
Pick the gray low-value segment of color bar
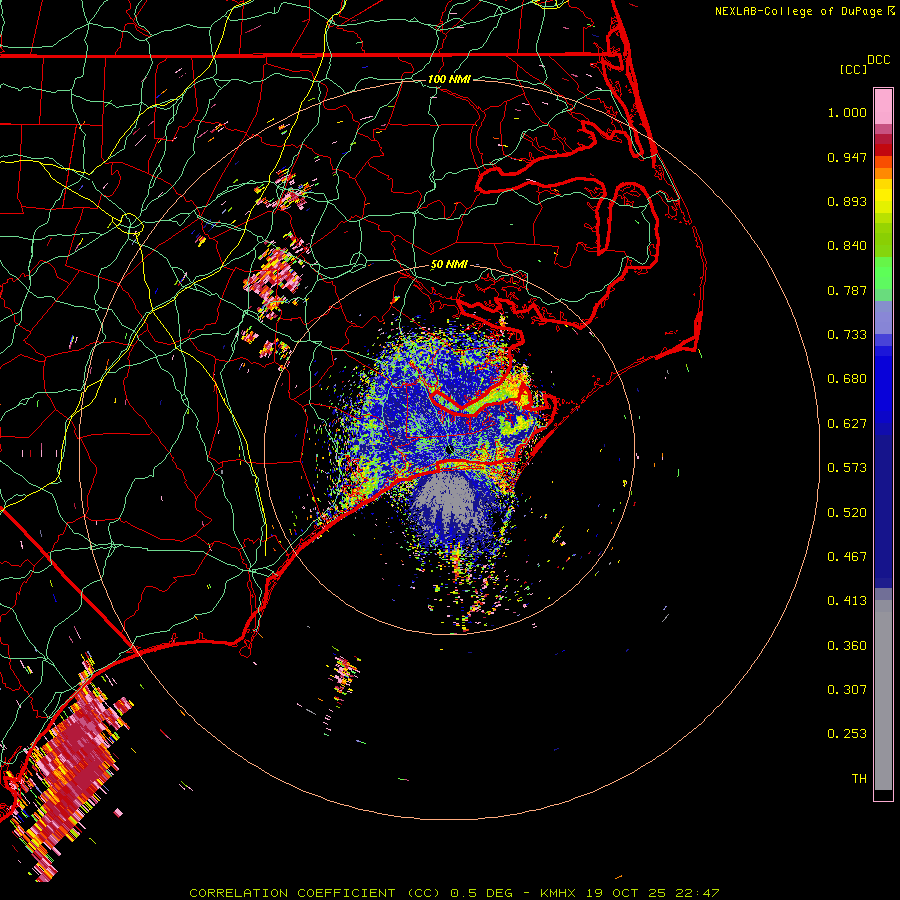[x=883, y=695]
